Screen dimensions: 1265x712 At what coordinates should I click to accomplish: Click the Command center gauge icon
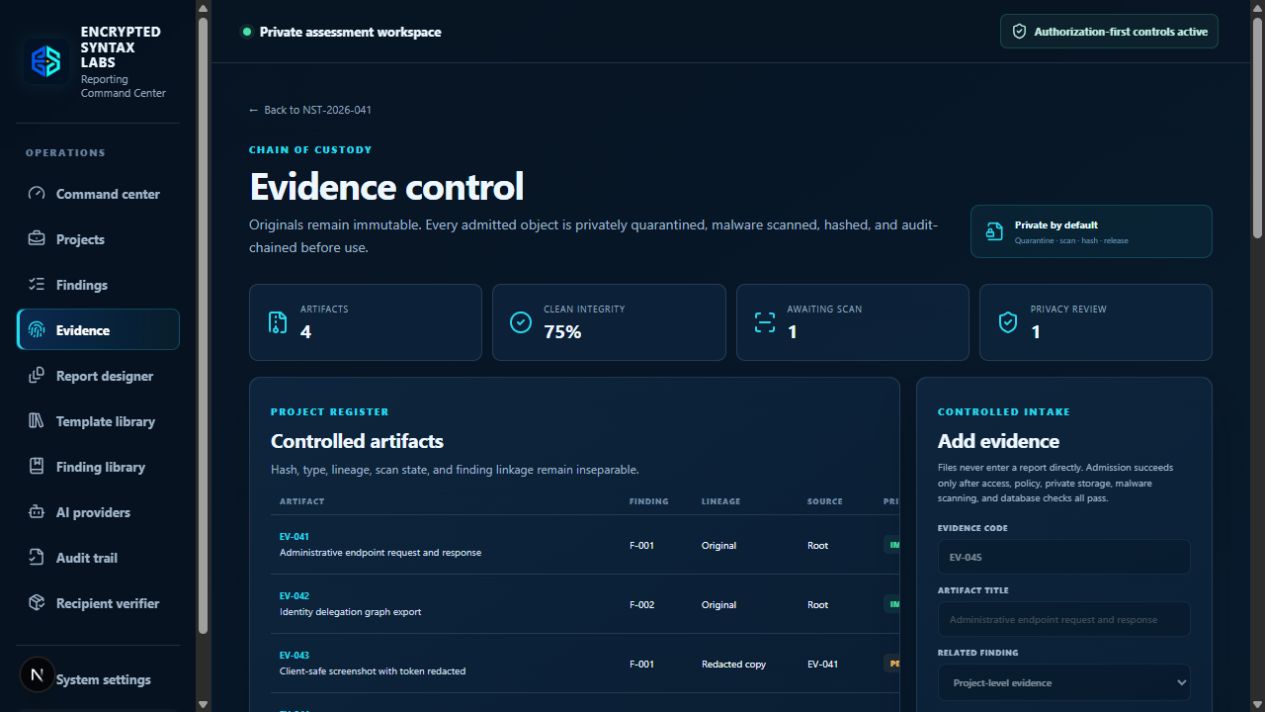tap(37, 194)
